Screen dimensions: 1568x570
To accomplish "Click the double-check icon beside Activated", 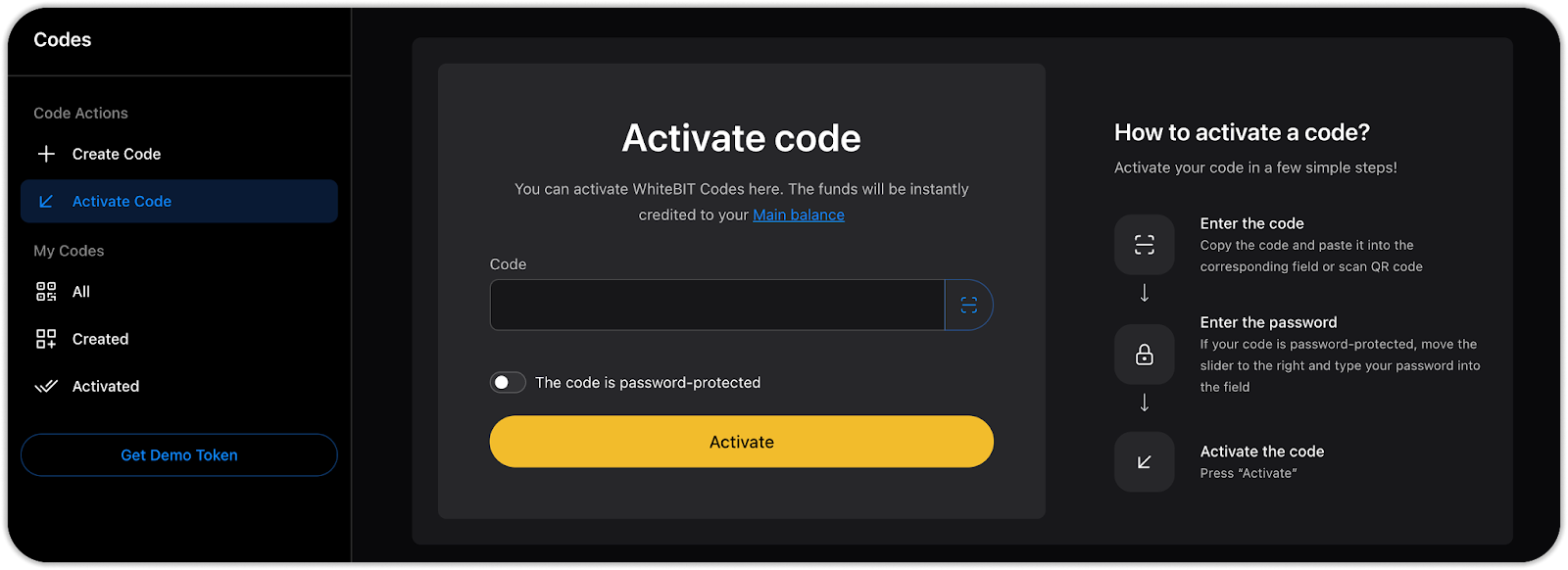I will tap(46, 386).
